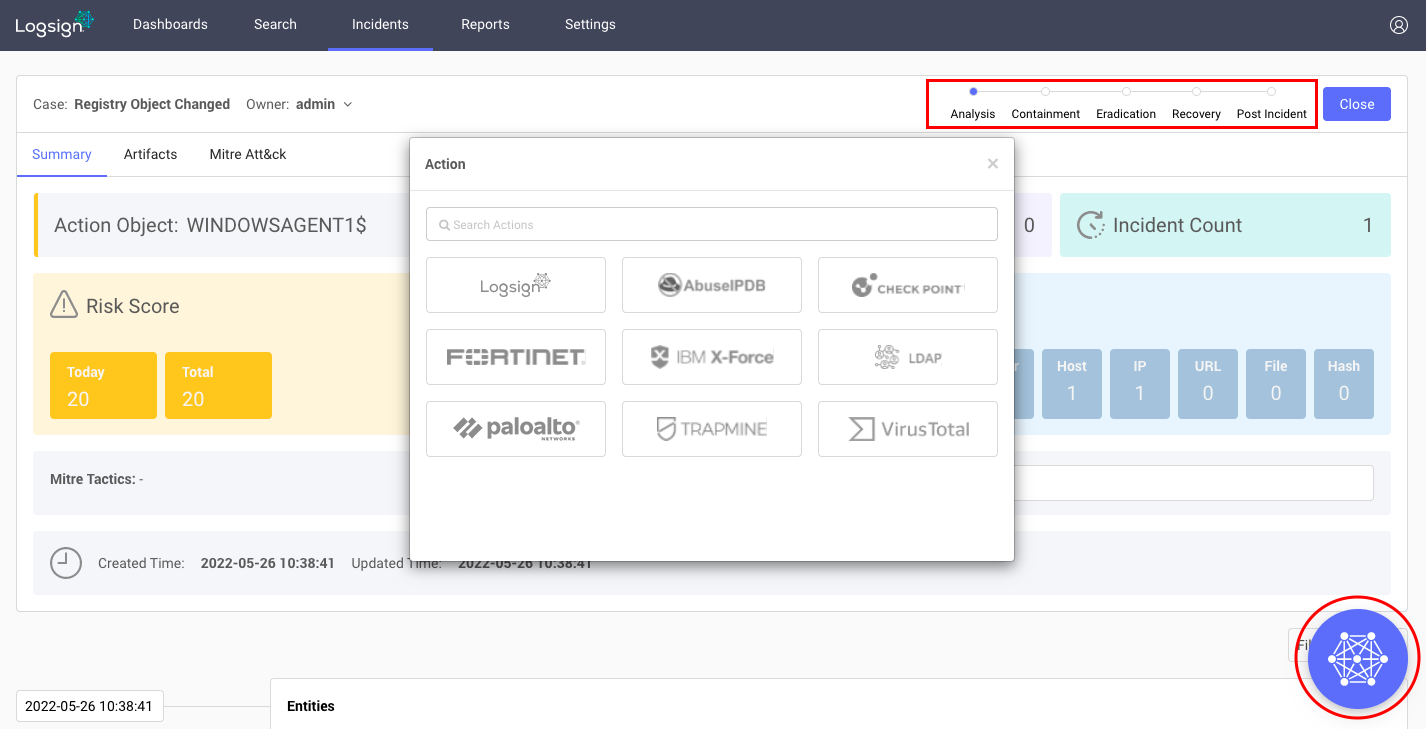
Task: Select the TRAPMINE action card
Action: [x=712, y=429]
